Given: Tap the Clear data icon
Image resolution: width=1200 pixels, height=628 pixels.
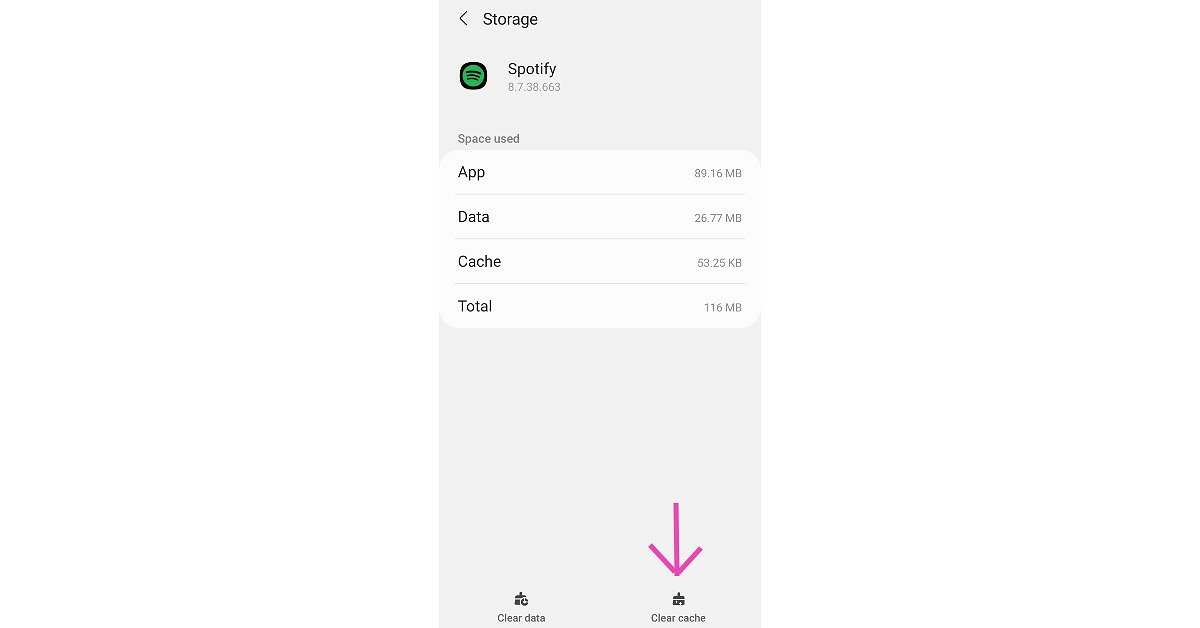Looking at the screenshot, I should tap(521, 599).
